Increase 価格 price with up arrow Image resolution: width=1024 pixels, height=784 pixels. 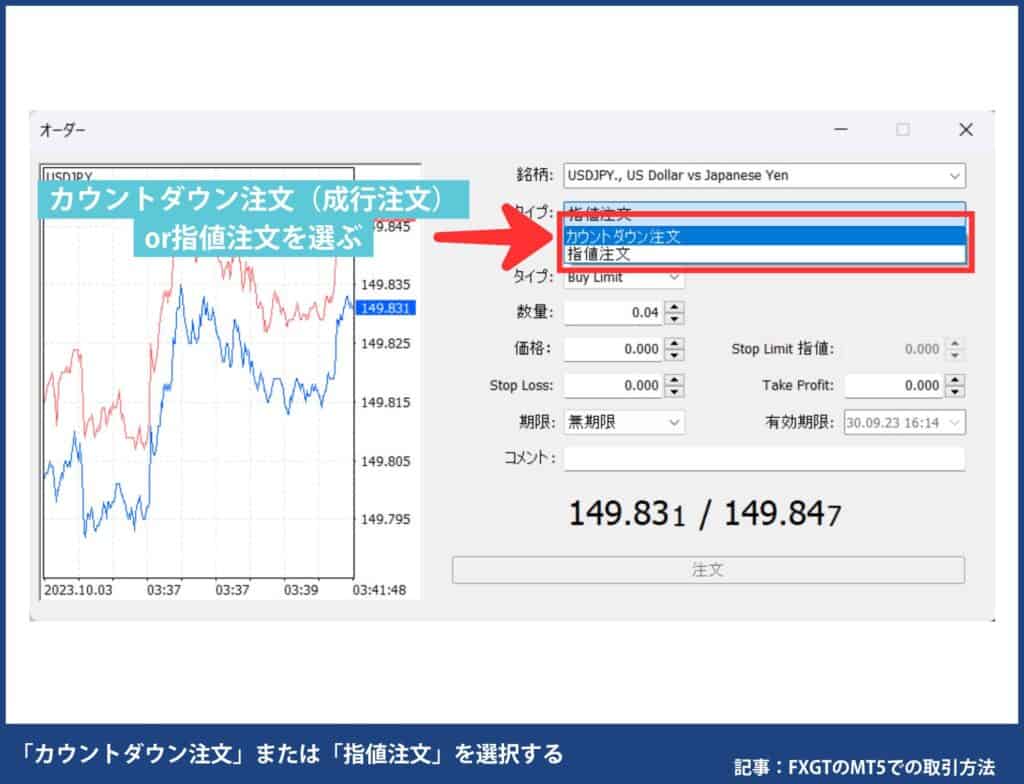[674, 343]
